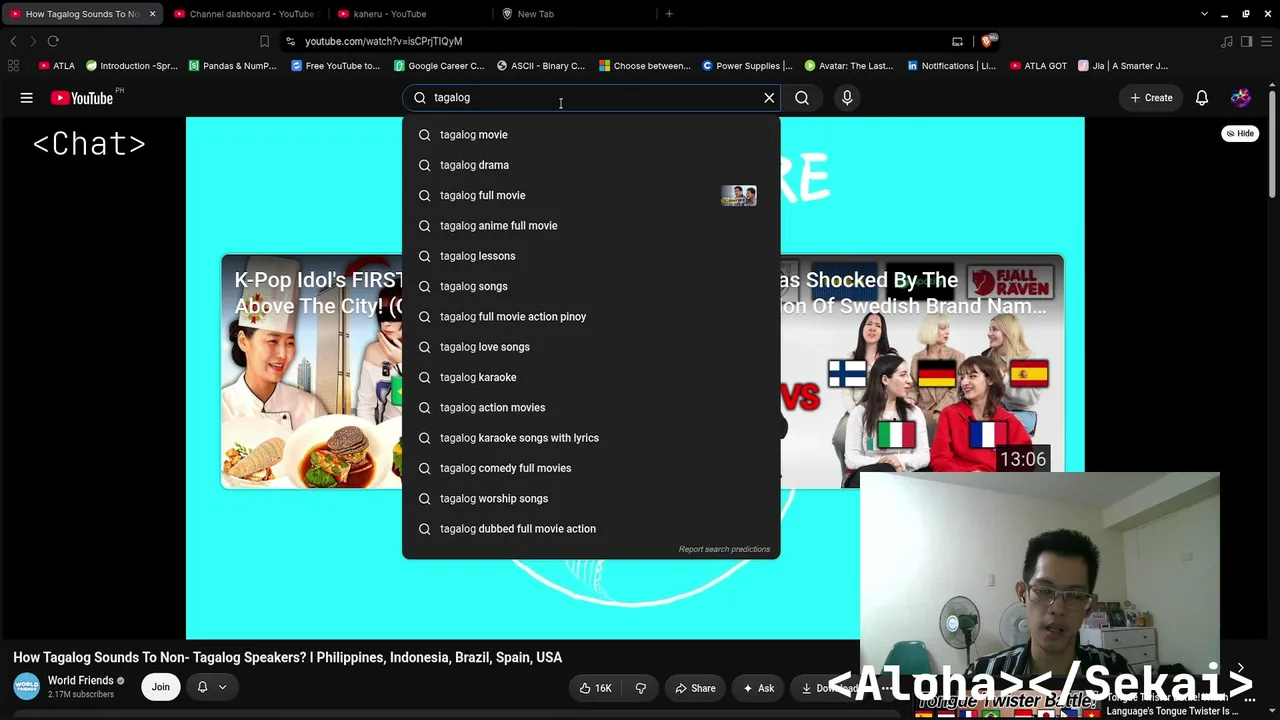Share the video

click(x=695, y=688)
